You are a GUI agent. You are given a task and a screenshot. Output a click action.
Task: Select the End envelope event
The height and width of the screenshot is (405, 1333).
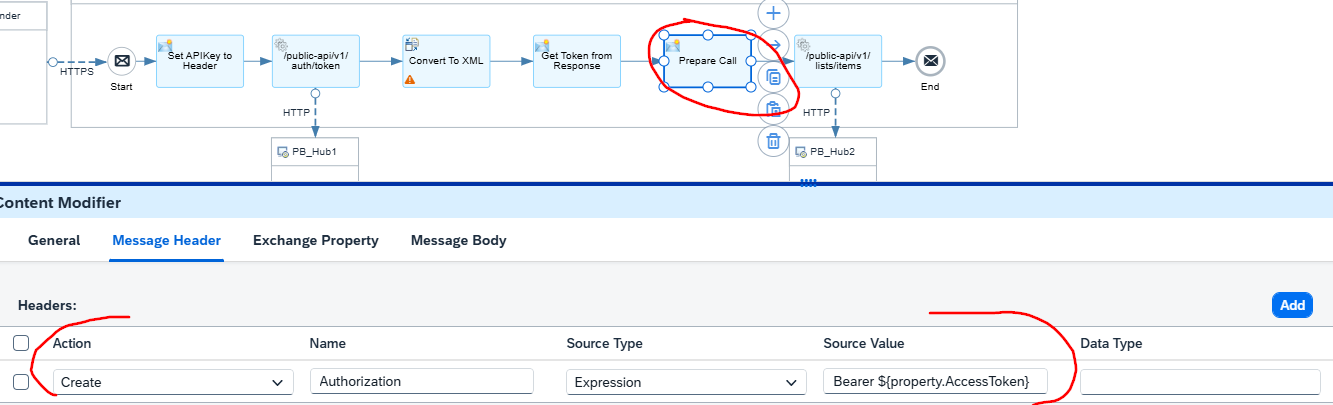point(930,61)
